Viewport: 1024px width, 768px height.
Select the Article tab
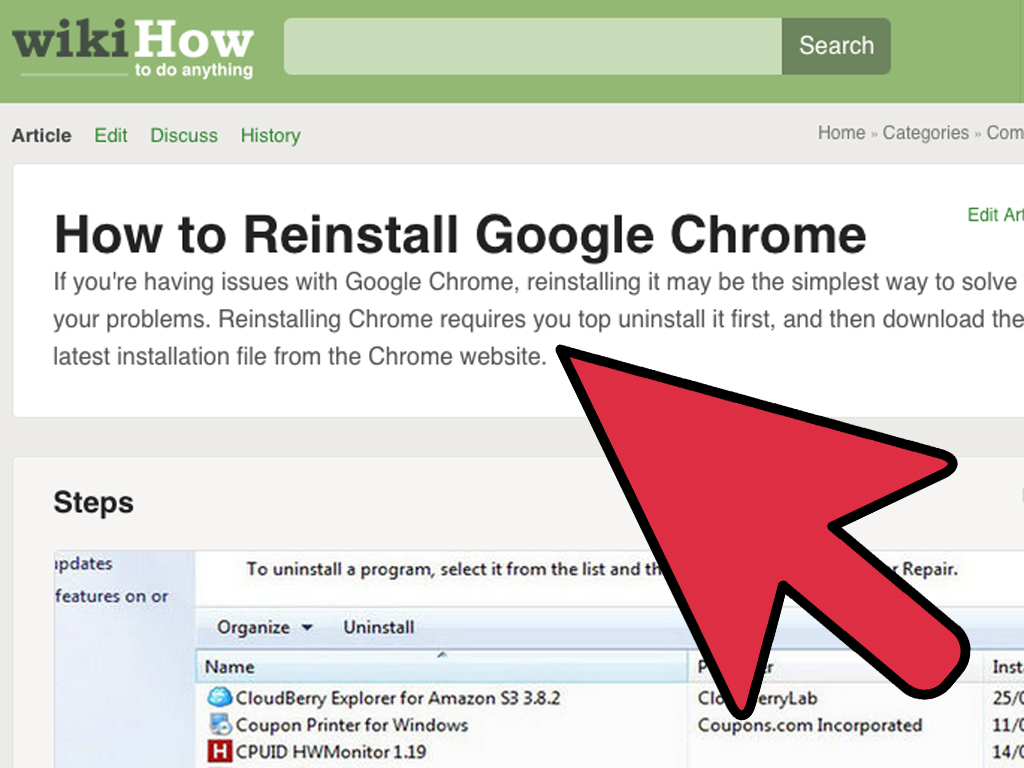[42, 135]
